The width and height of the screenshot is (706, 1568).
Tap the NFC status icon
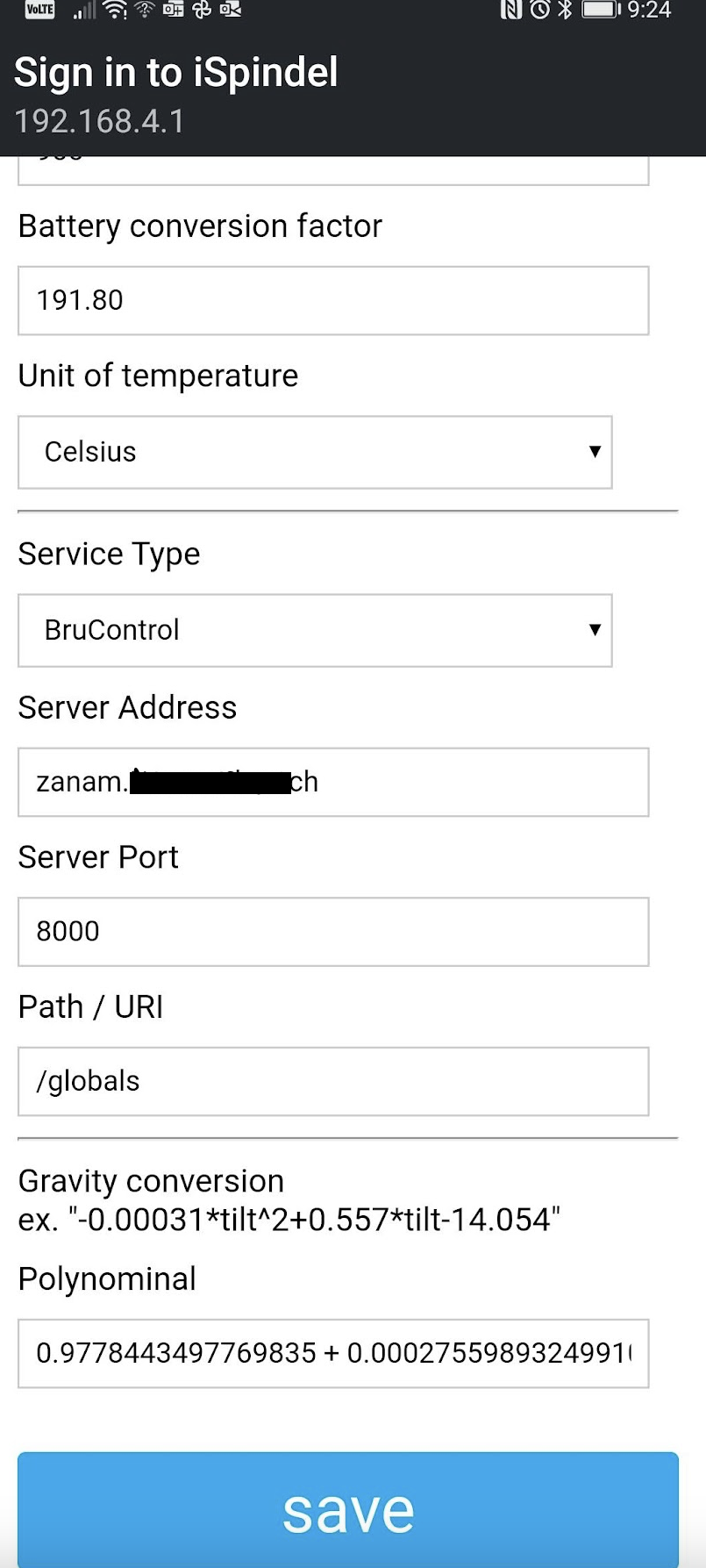coord(511,10)
